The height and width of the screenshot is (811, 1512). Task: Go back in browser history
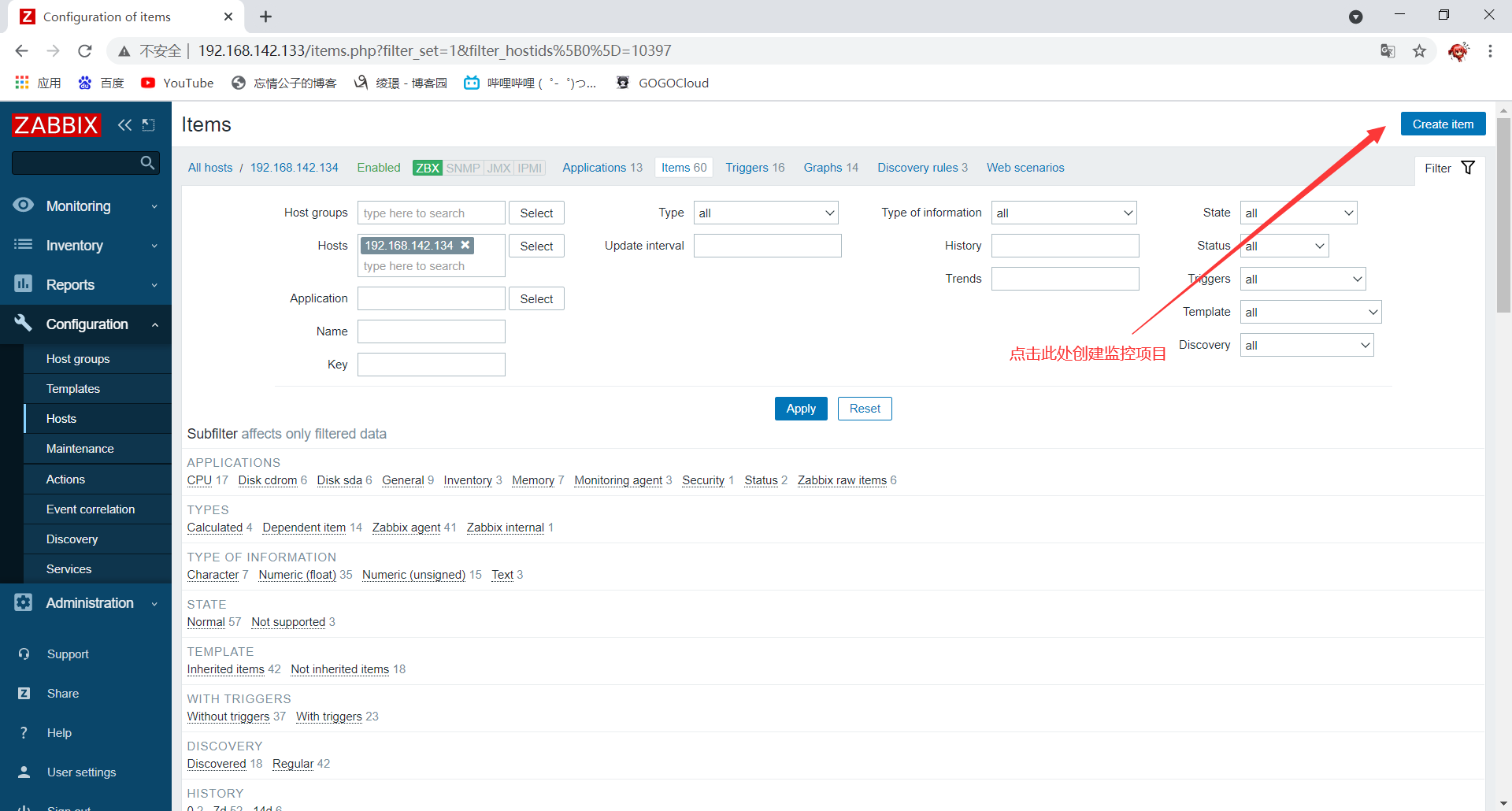(x=21, y=51)
